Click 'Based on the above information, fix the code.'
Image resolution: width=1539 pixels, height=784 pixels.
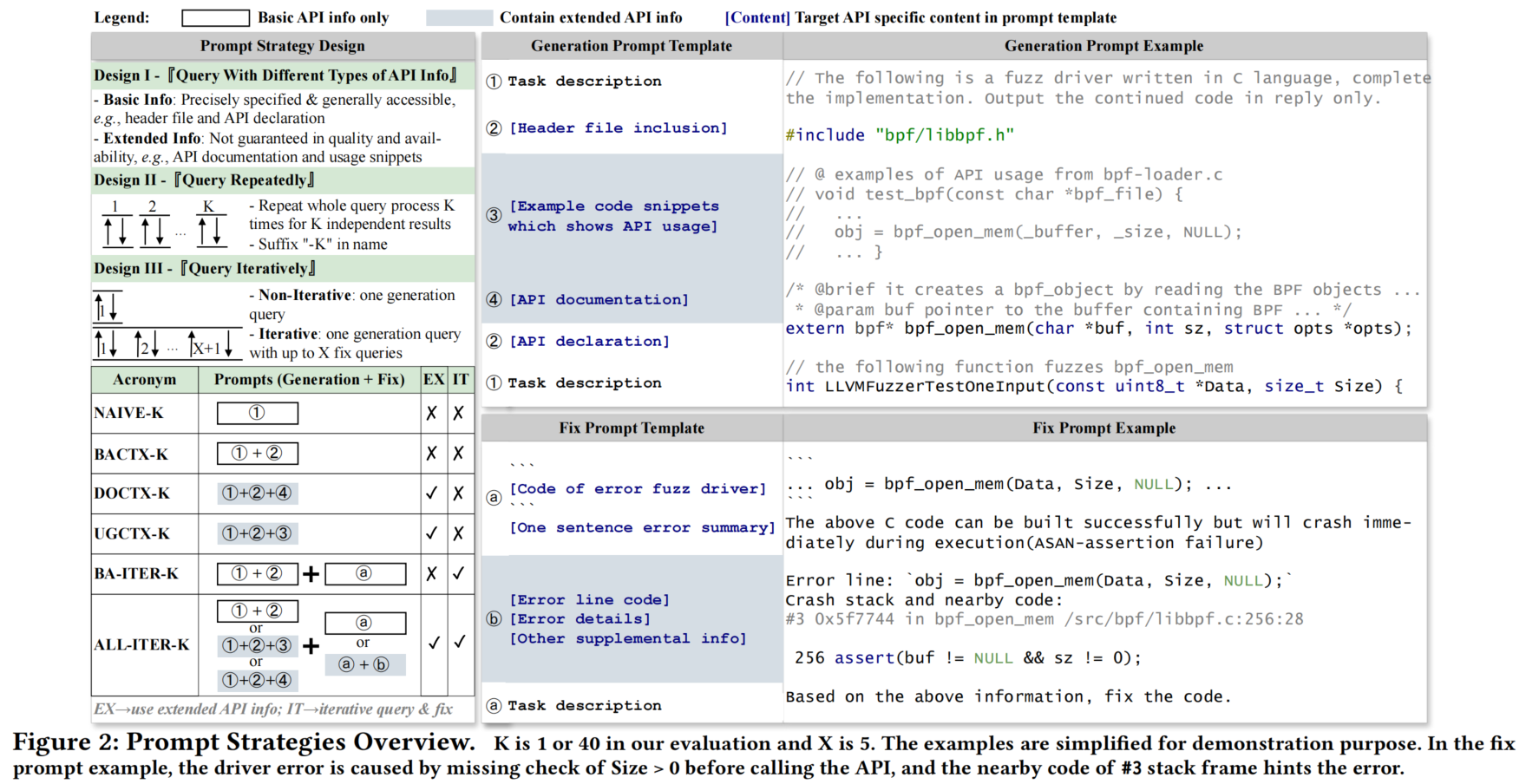(x=1008, y=696)
